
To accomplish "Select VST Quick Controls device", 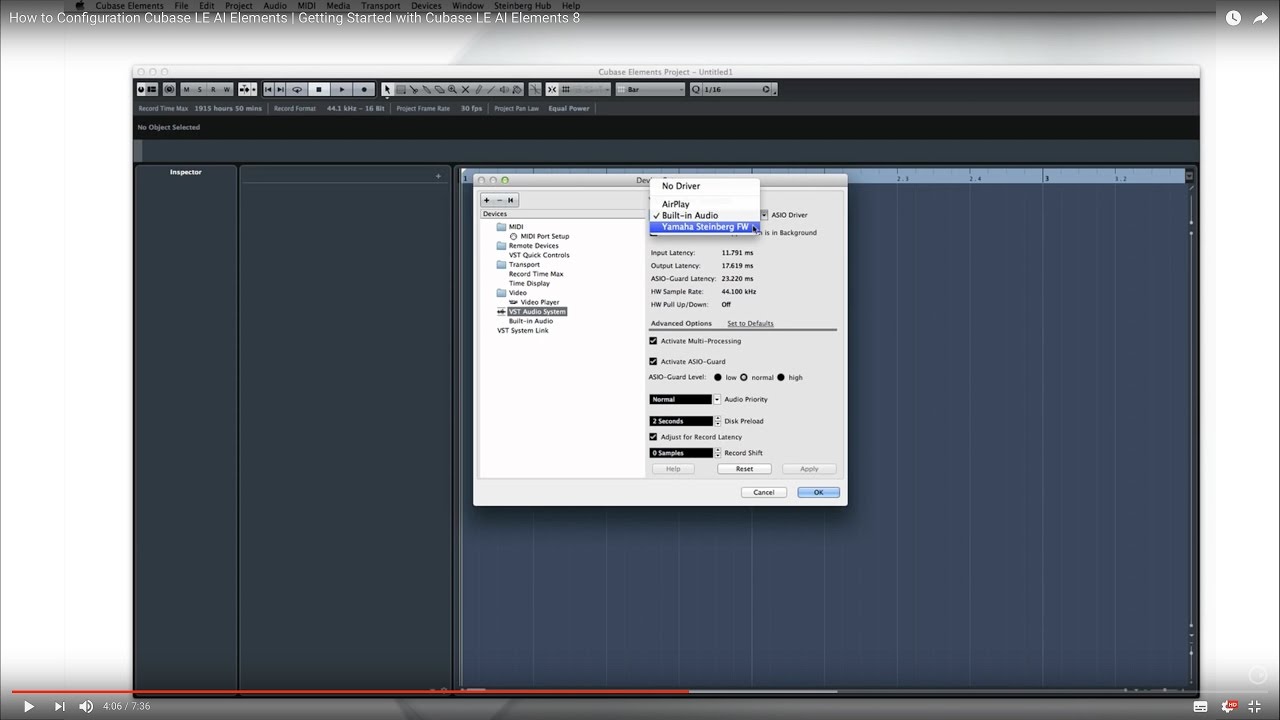I will [539, 255].
